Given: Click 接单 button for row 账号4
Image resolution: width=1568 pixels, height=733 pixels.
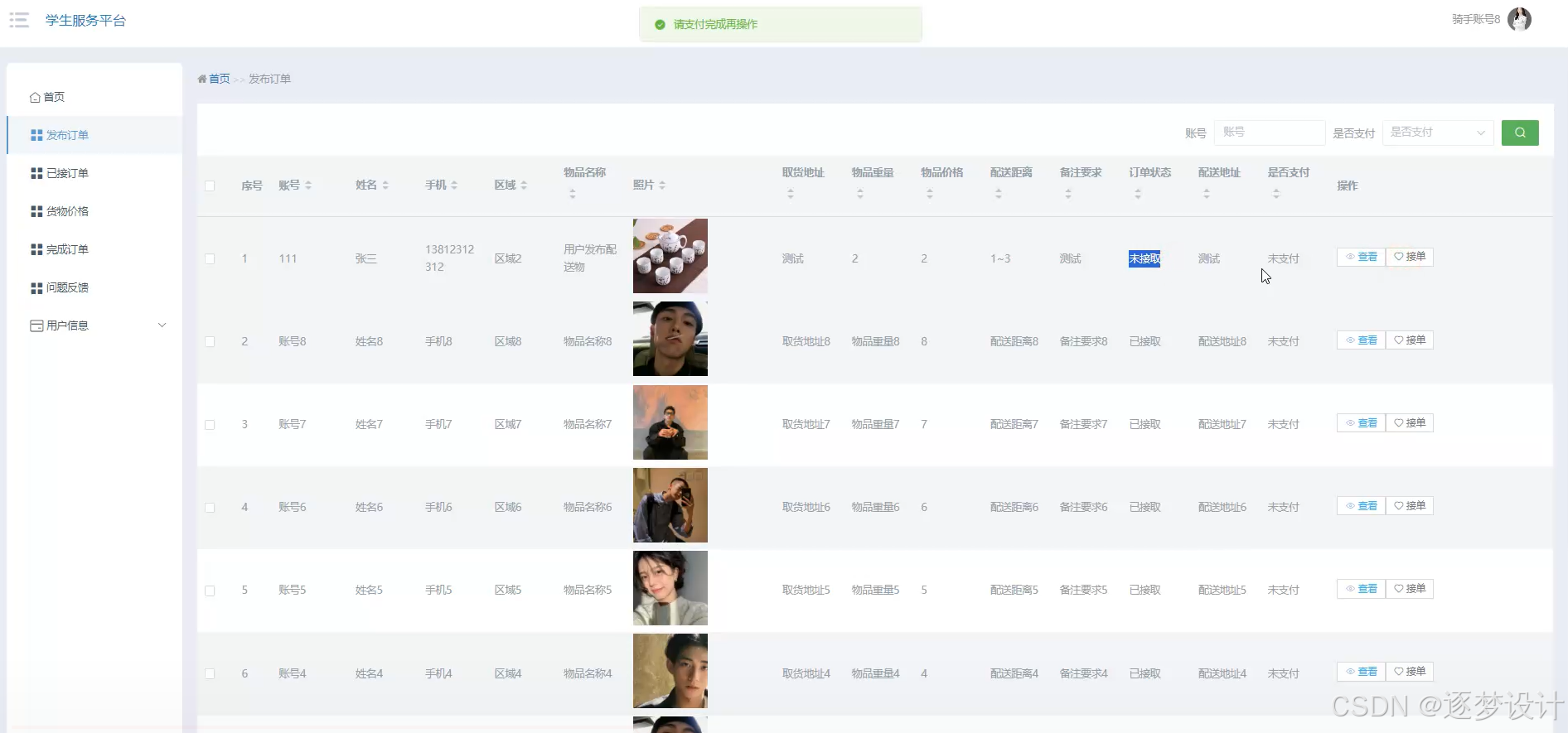Looking at the screenshot, I should [1410, 672].
